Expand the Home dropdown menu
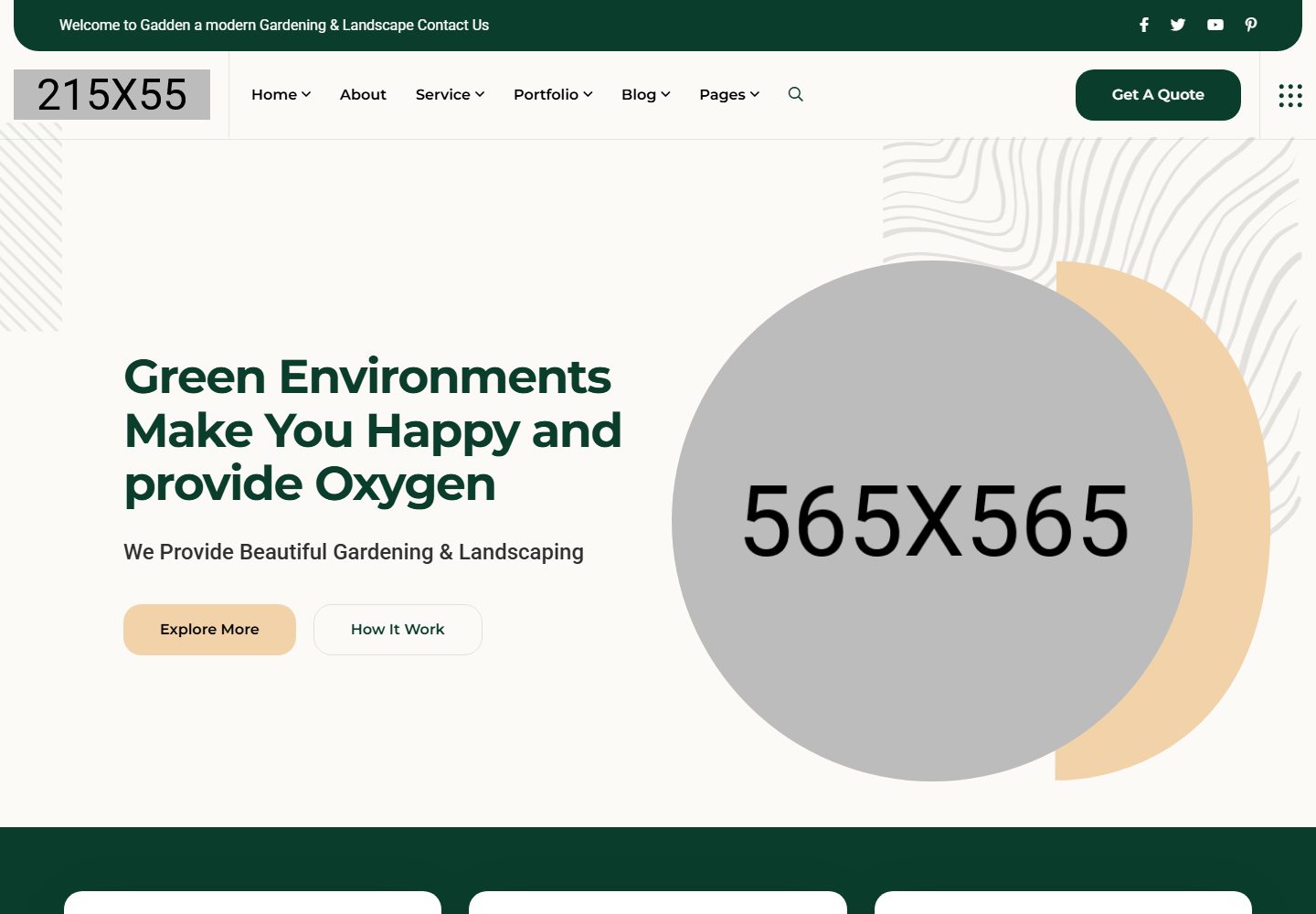The height and width of the screenshot is (914, 1316). [281, 94]
